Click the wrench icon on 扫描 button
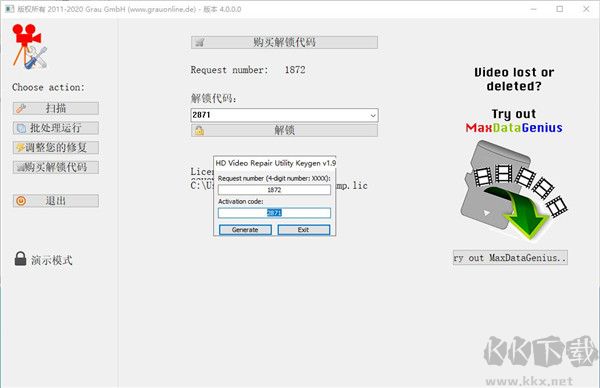Screen dimensions: 600x388 (x=21, y=109)
